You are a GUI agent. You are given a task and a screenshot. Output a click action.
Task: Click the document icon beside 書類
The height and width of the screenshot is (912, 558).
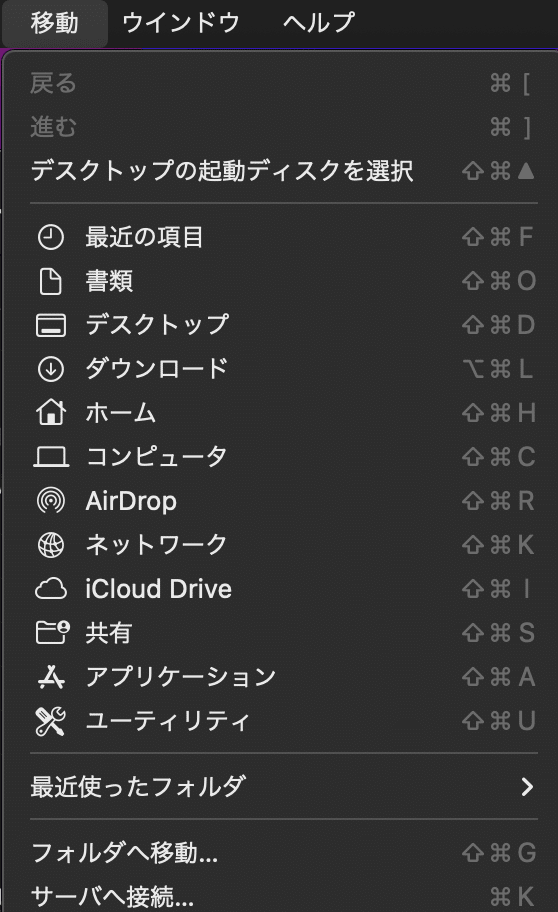click(x=51, y=282)
